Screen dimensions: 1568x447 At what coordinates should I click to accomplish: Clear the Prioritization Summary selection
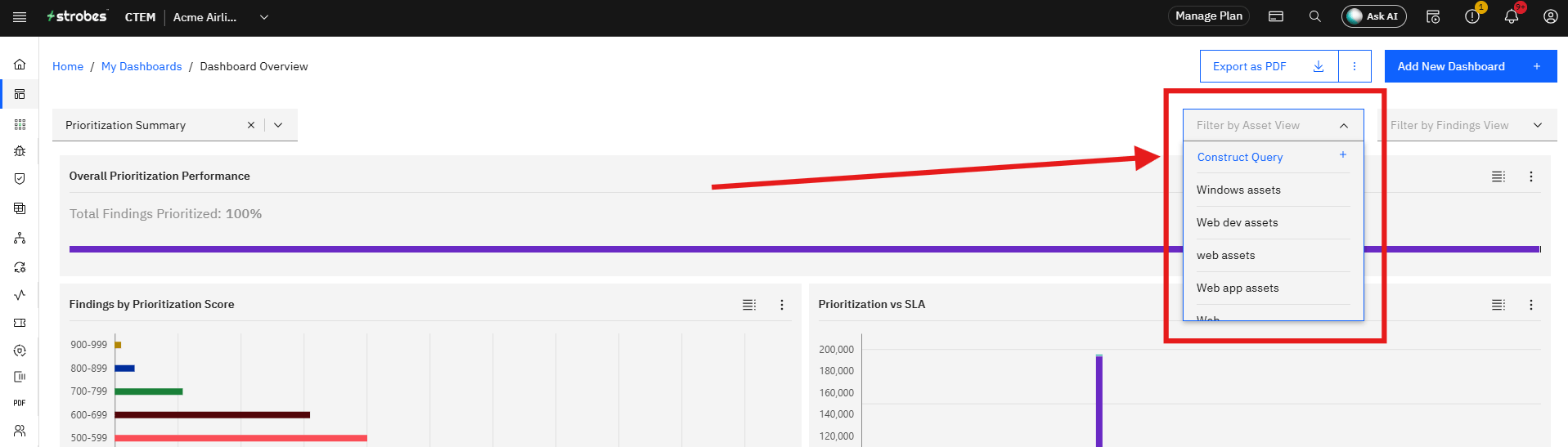pyautogui.click(x=251, y=125)
